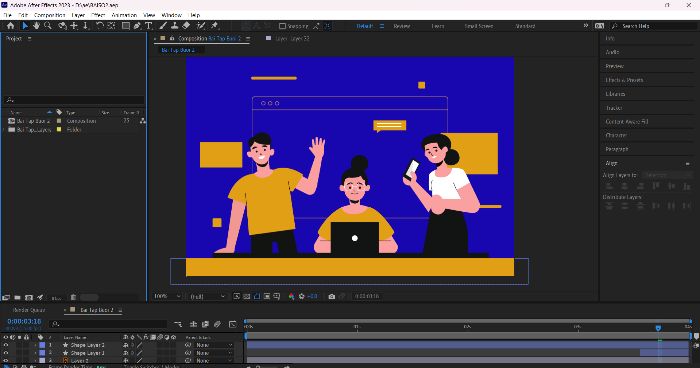Click the +0.0 exposure value below viewer
The width and height of the screenshot is (700, 368).
[312, 296]
